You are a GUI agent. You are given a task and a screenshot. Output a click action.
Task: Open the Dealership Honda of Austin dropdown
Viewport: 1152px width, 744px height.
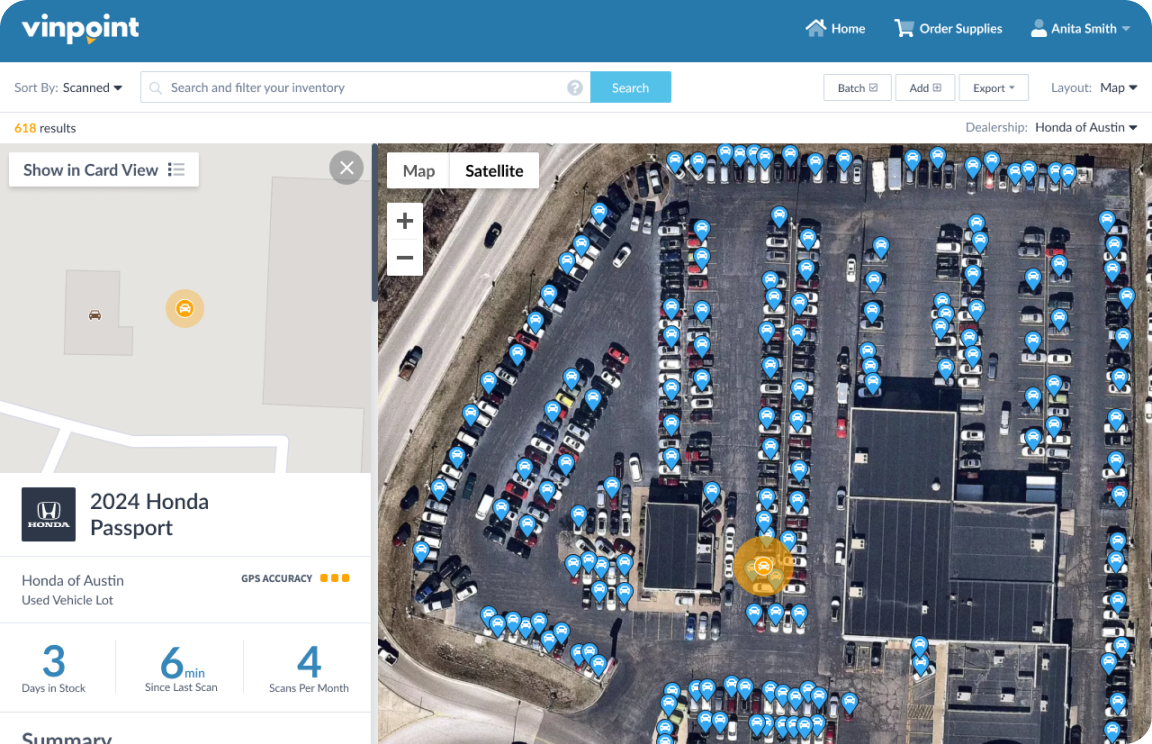1086,128
